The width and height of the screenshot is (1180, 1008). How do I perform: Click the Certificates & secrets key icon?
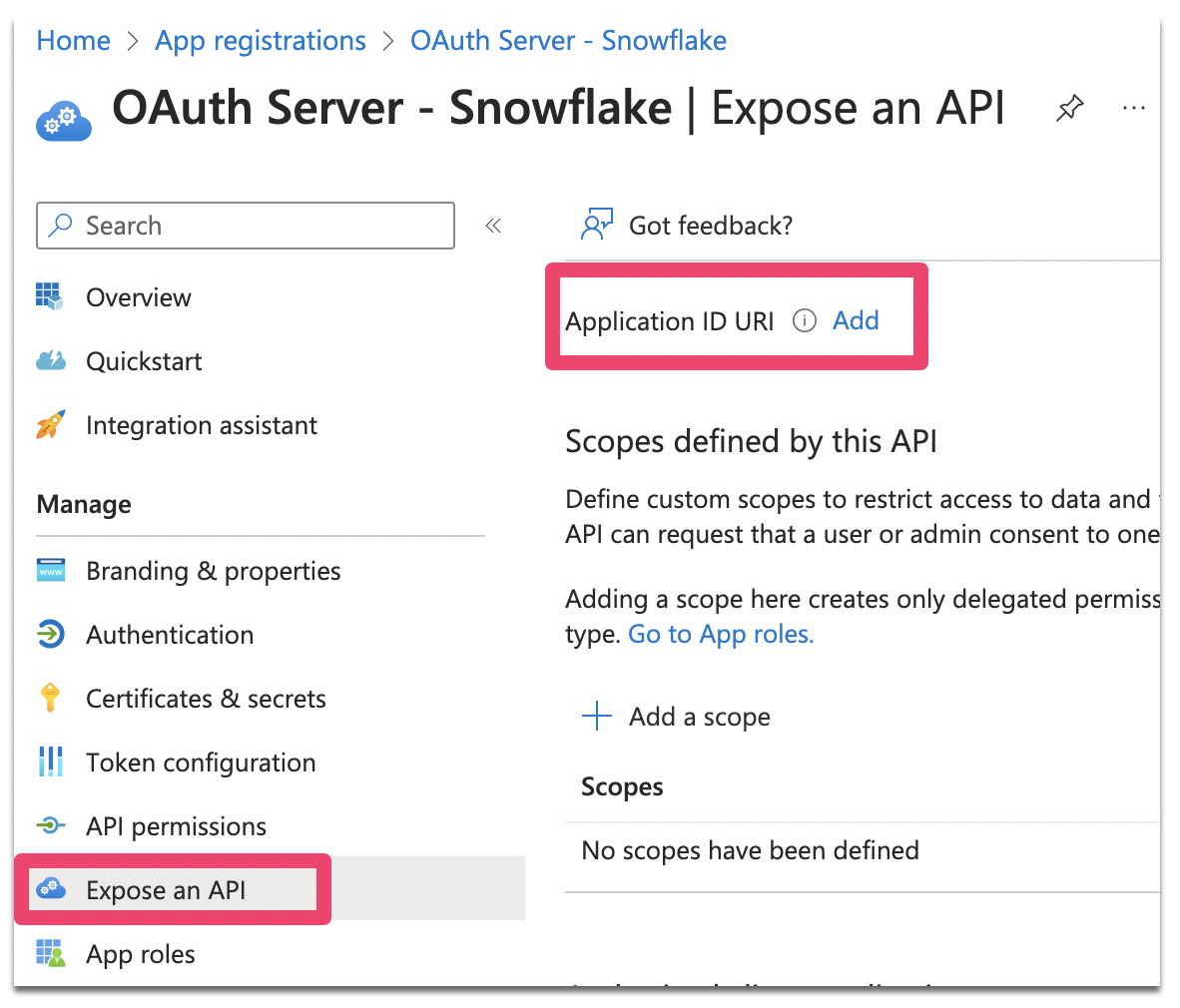tap(50, 698)
